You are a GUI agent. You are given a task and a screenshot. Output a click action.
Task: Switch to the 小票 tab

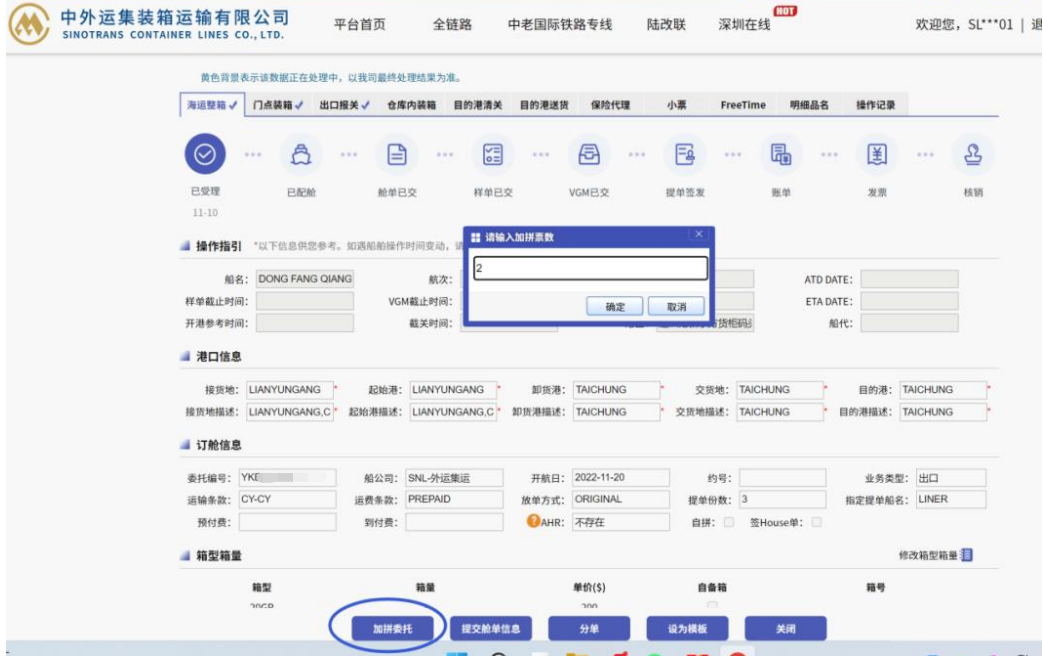coord(676,105)
